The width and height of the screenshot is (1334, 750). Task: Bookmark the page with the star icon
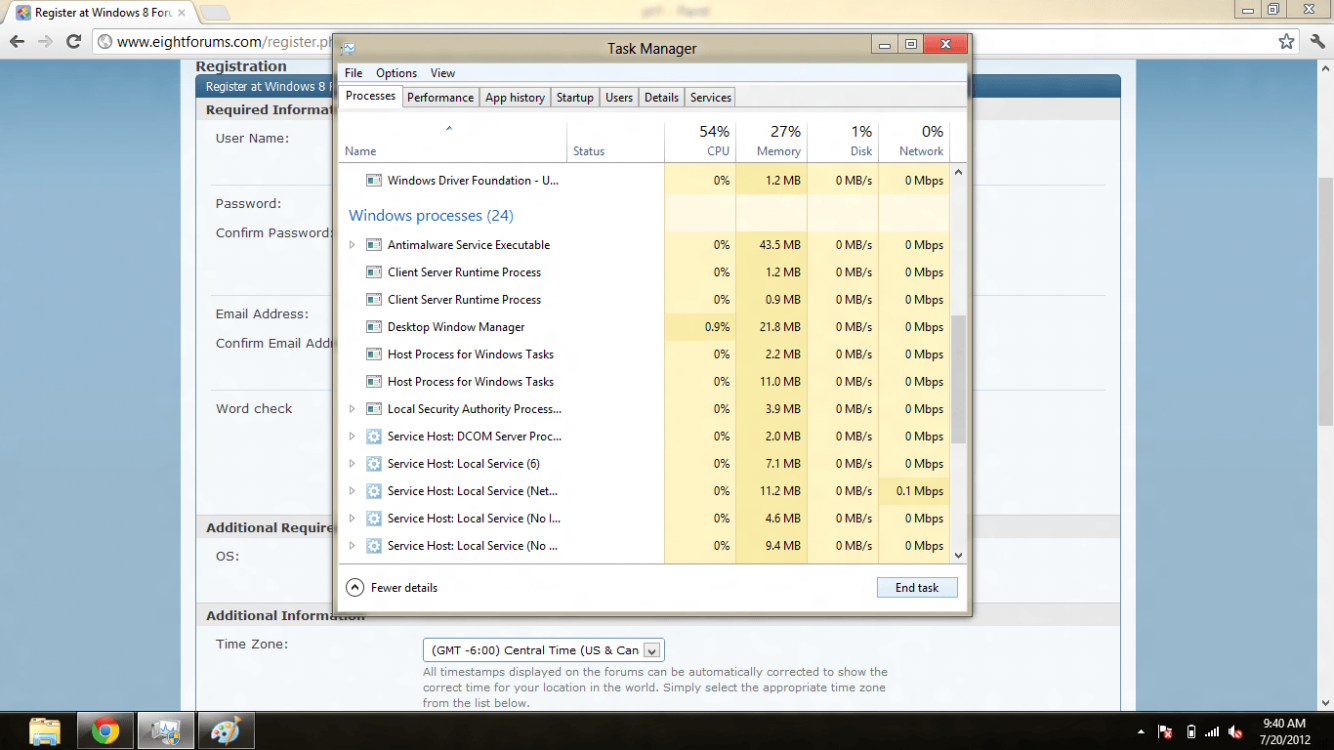pos(1286,41)
